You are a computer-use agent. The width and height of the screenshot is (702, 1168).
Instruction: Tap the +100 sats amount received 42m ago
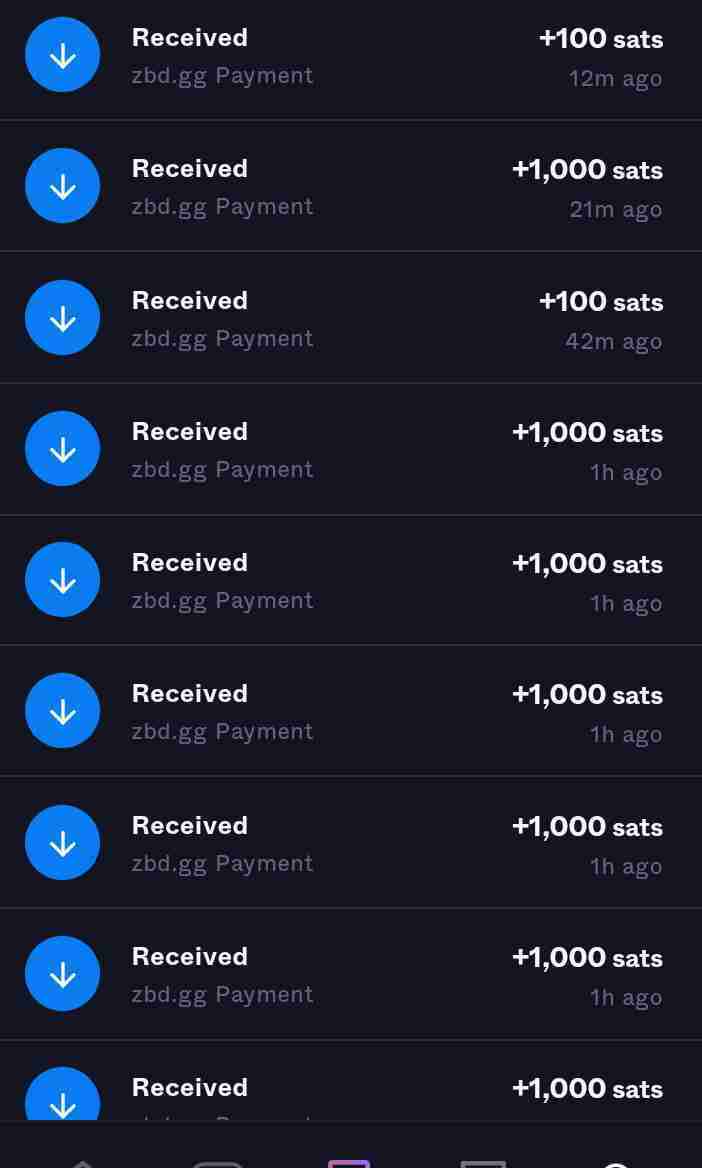pos(600,301)
